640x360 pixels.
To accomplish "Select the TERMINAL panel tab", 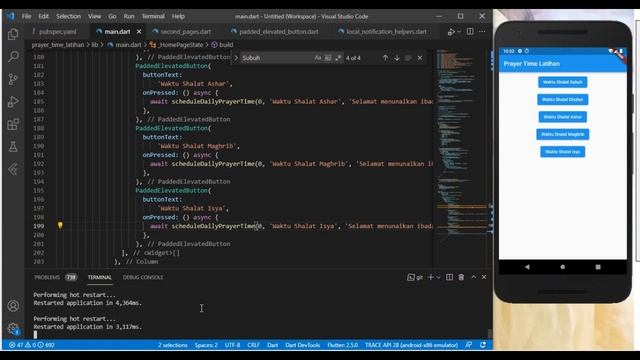I will (x=100, y=277).
